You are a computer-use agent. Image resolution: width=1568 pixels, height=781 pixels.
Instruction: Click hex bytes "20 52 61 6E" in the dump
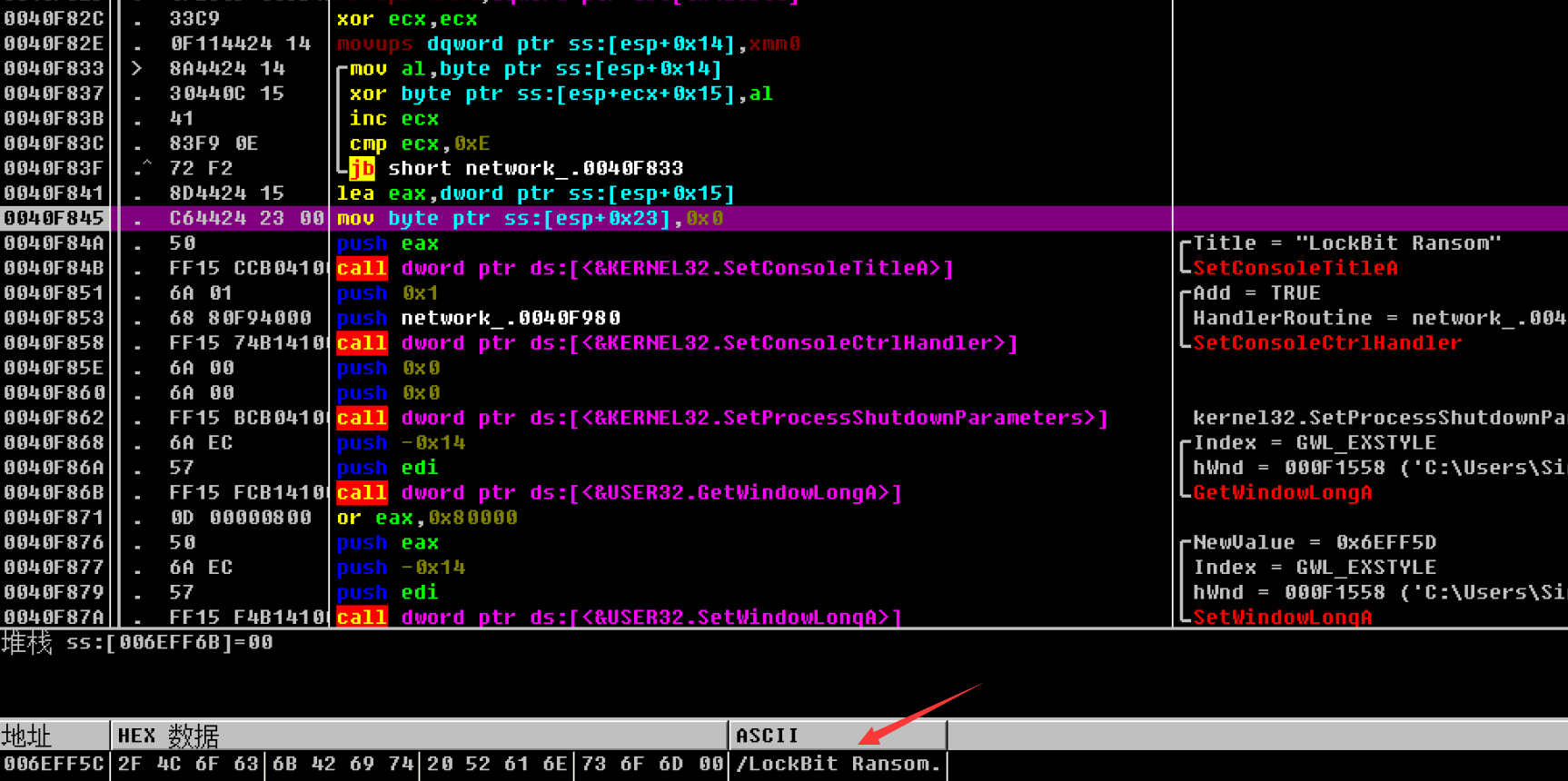pos(497,764)
